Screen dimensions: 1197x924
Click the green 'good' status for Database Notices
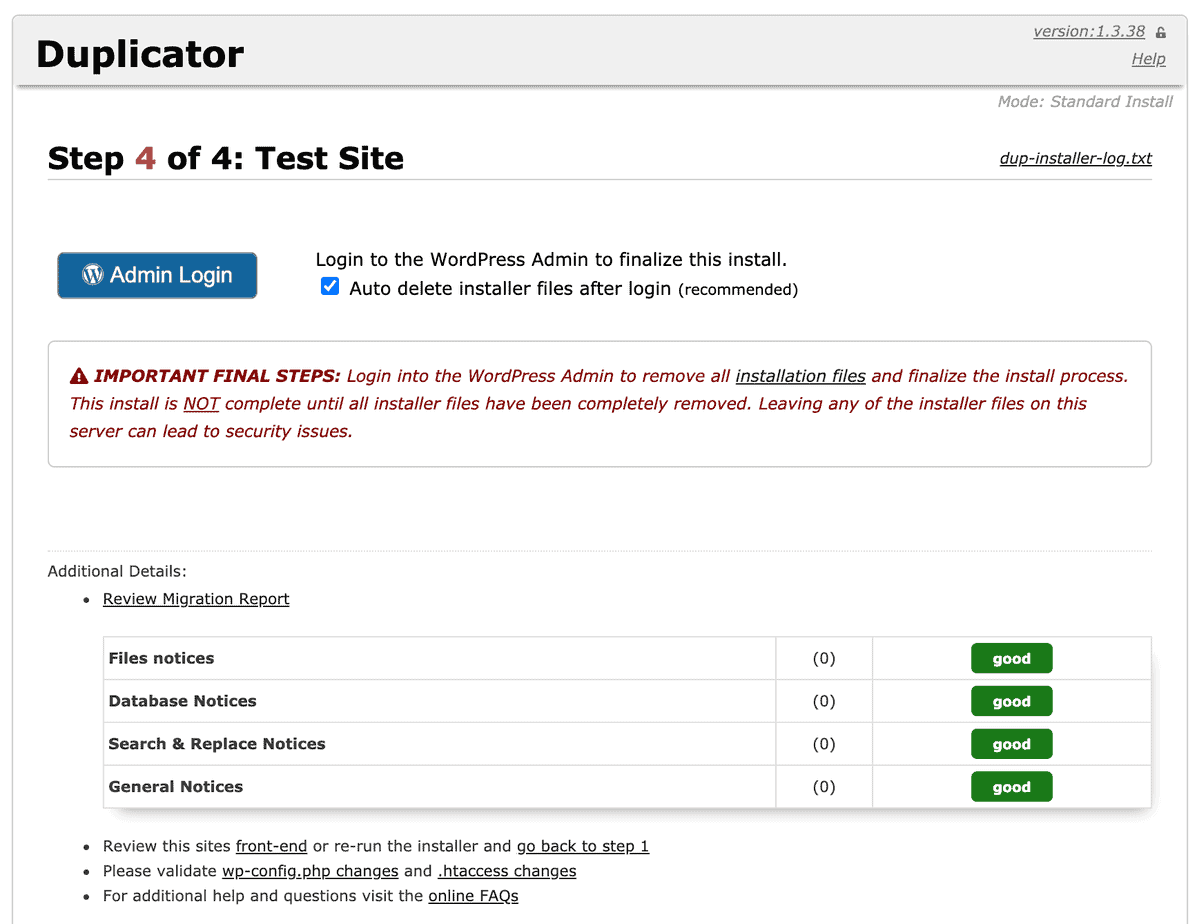click(1011, 700)
